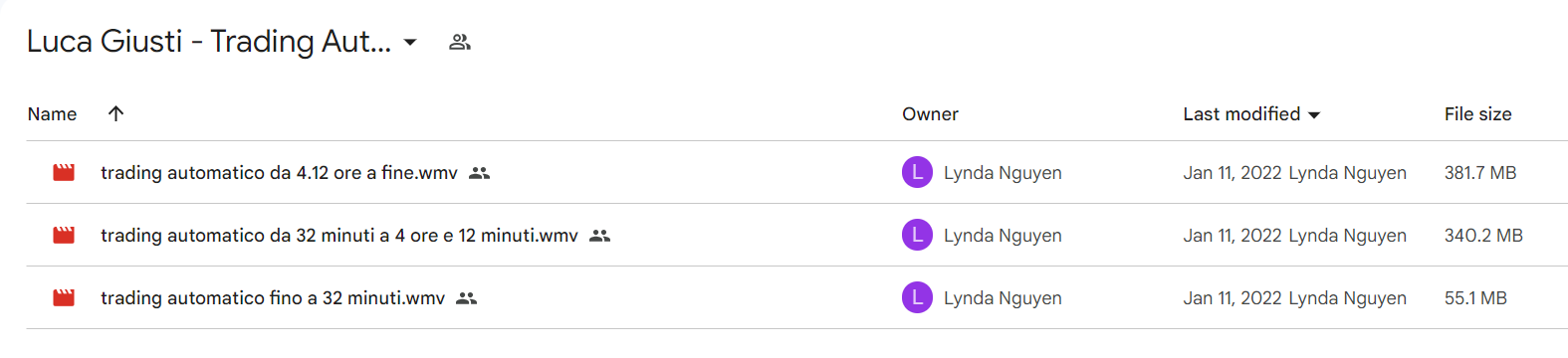Open trading automatico fino a 32 minuti.wmv
This screenshot has width=1568, height=358.
pyautogui.click(x=273, y=298)
